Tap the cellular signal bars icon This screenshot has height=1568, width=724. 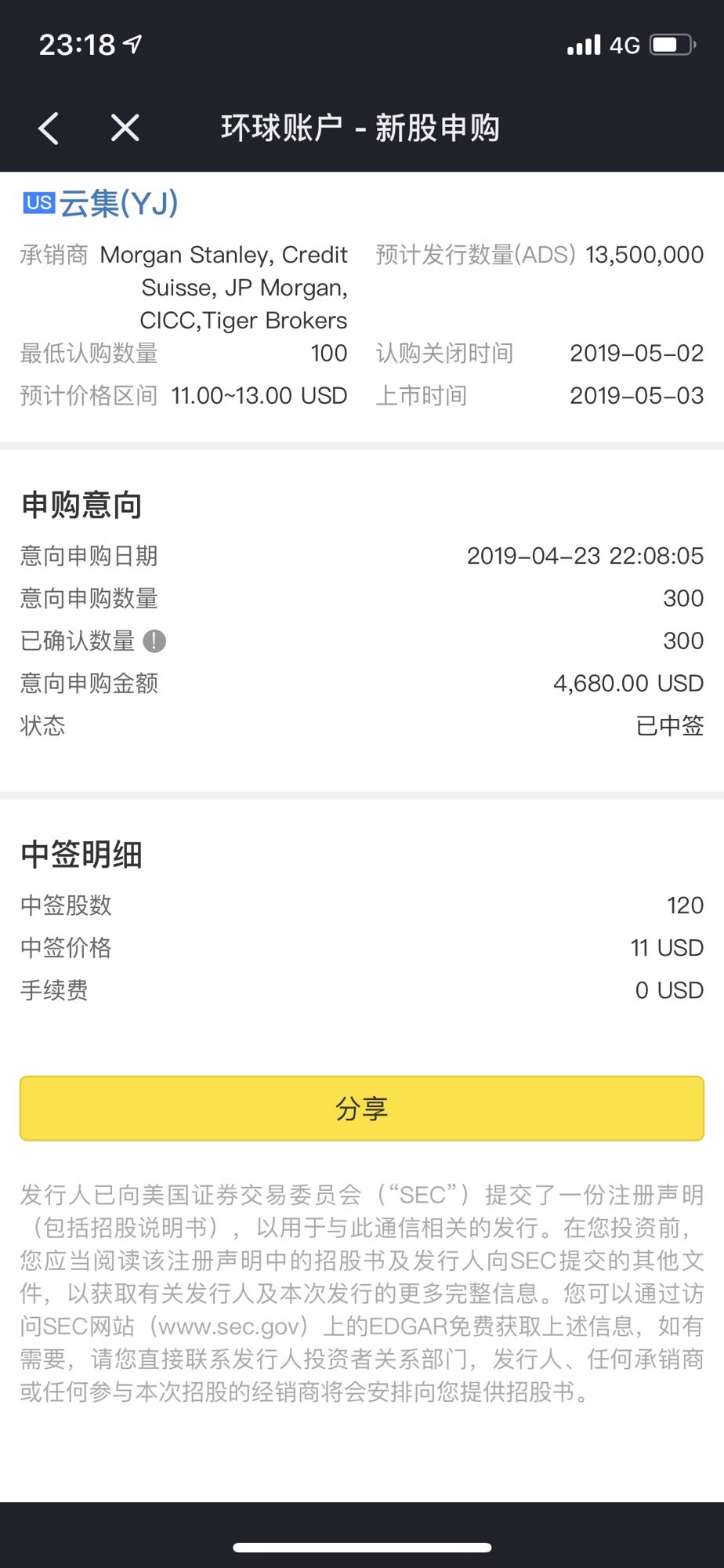584,45
